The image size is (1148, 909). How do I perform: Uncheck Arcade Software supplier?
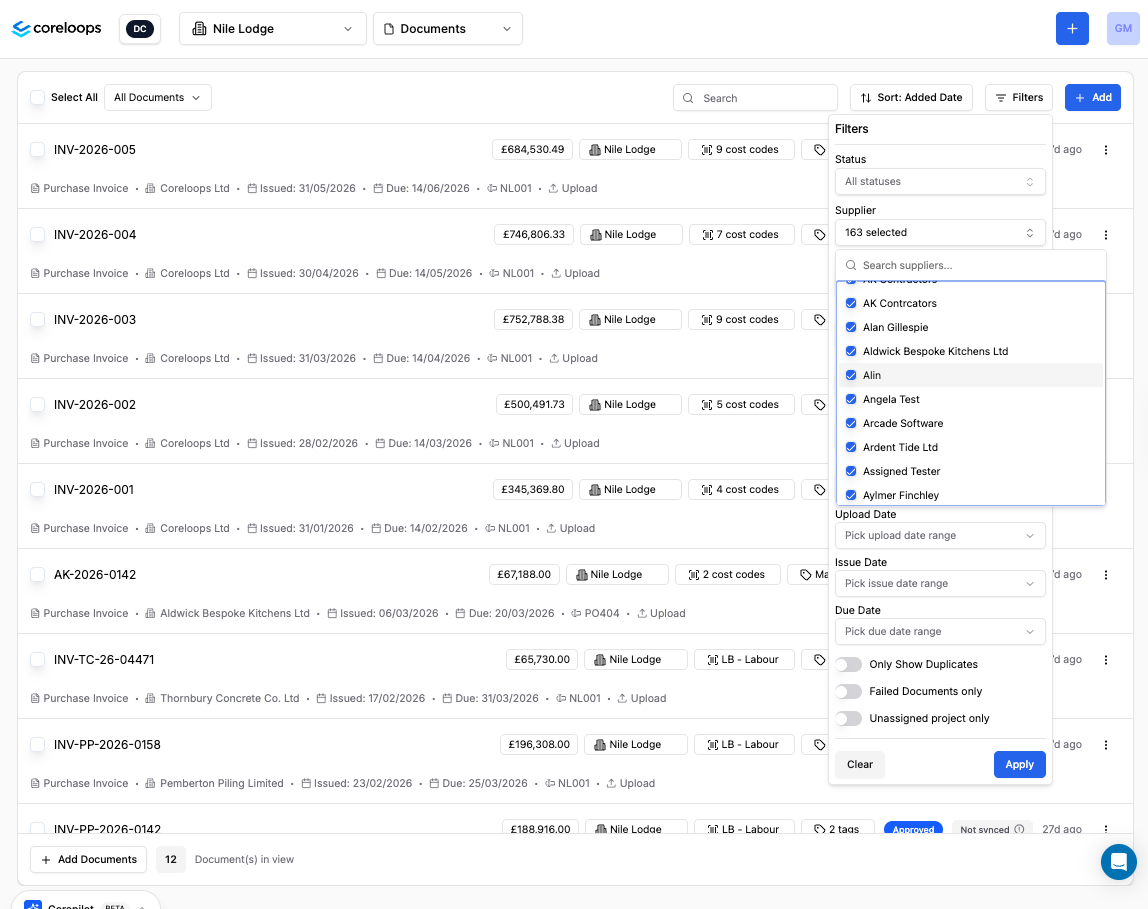click(x=851, y=423)
